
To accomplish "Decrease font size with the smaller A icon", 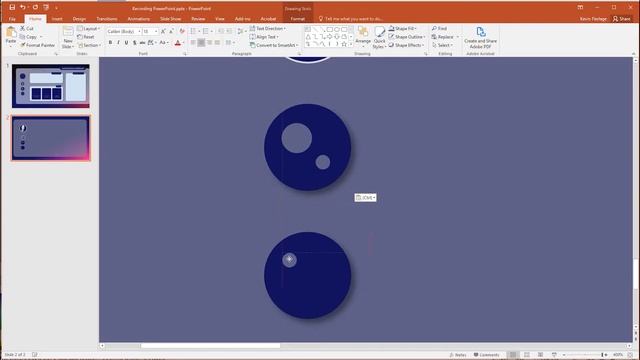I will pos(171,31).
